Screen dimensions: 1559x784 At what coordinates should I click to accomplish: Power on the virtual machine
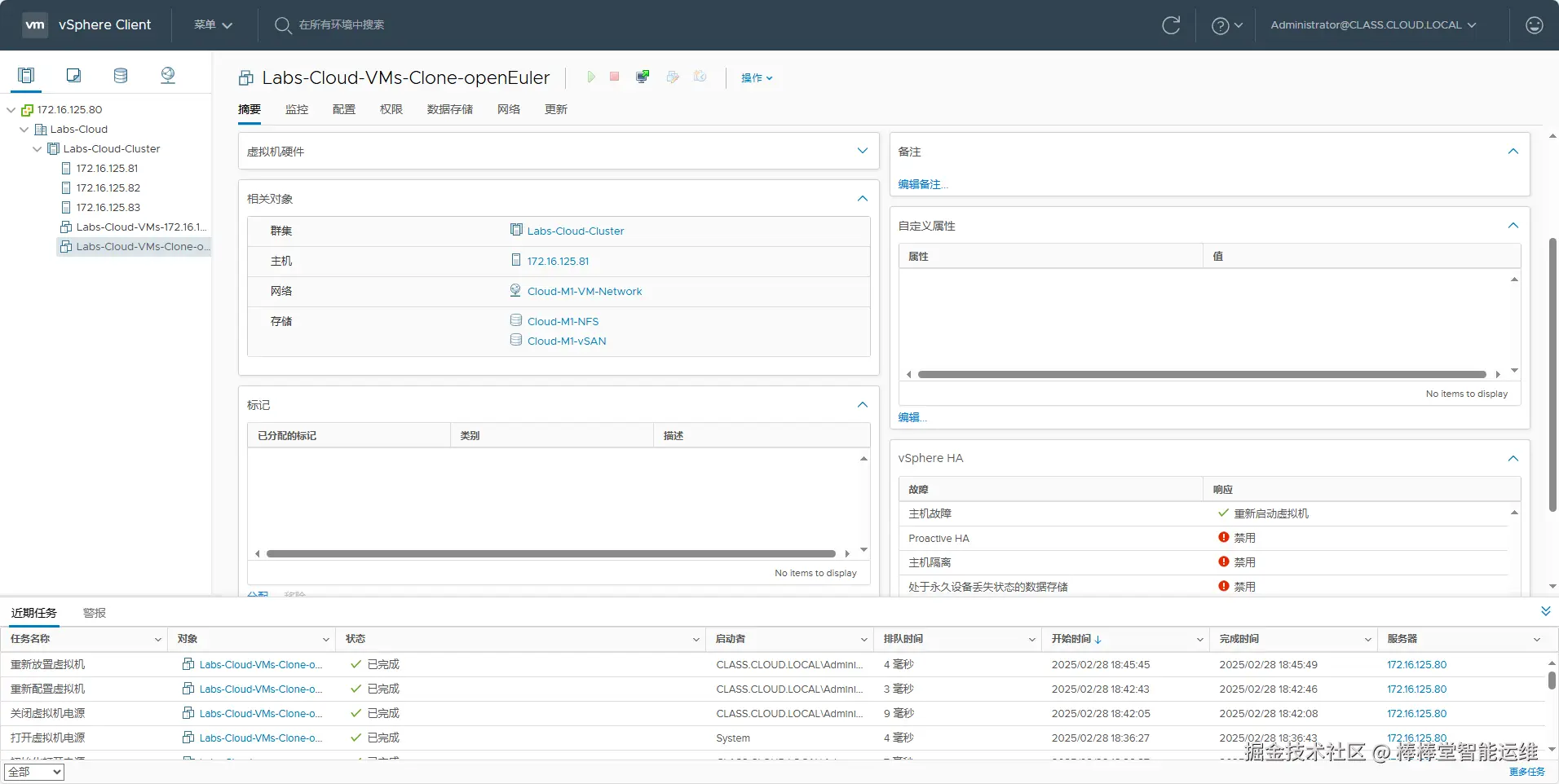pos(591,77)
